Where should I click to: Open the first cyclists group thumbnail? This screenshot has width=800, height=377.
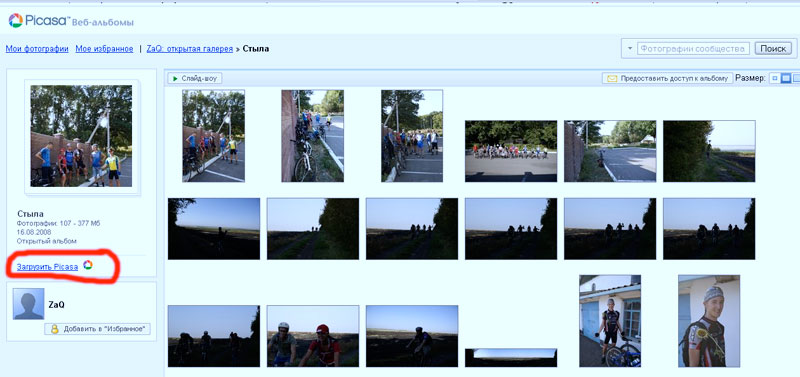(213, 136)
